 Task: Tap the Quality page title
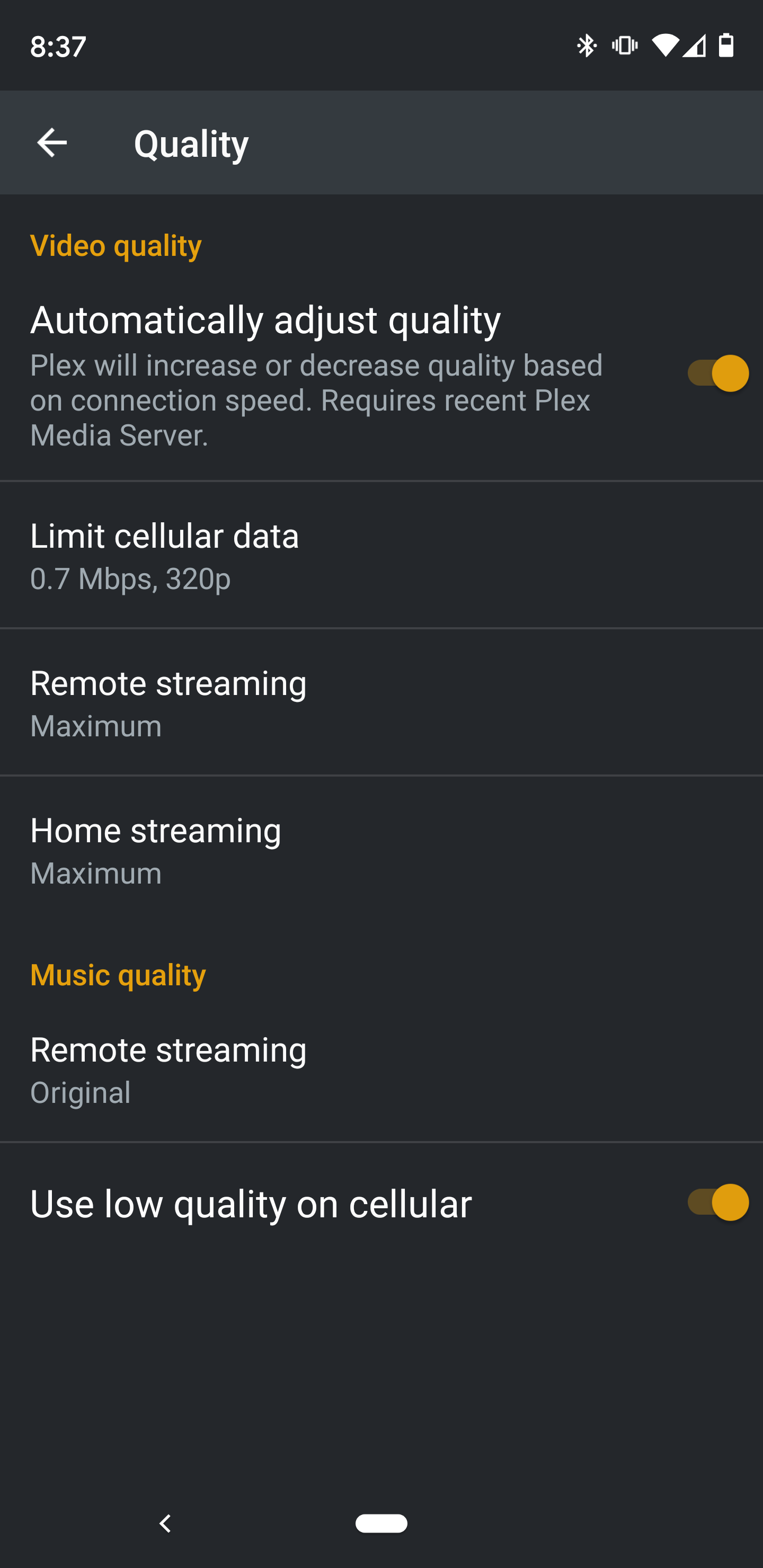pyautogui.click(x=191, y=144)
